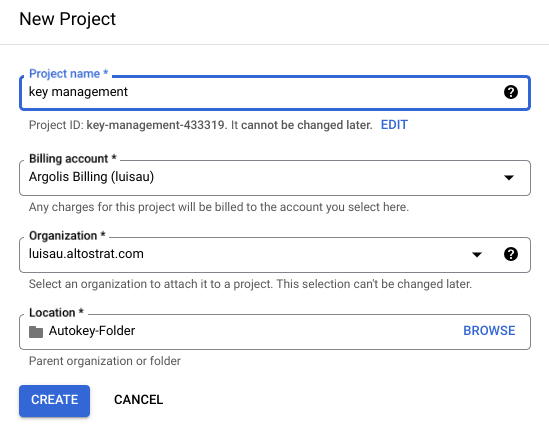This screenshot has height=429, width=549.
Task: Open the Project name help icon
Action: (511, 92)
